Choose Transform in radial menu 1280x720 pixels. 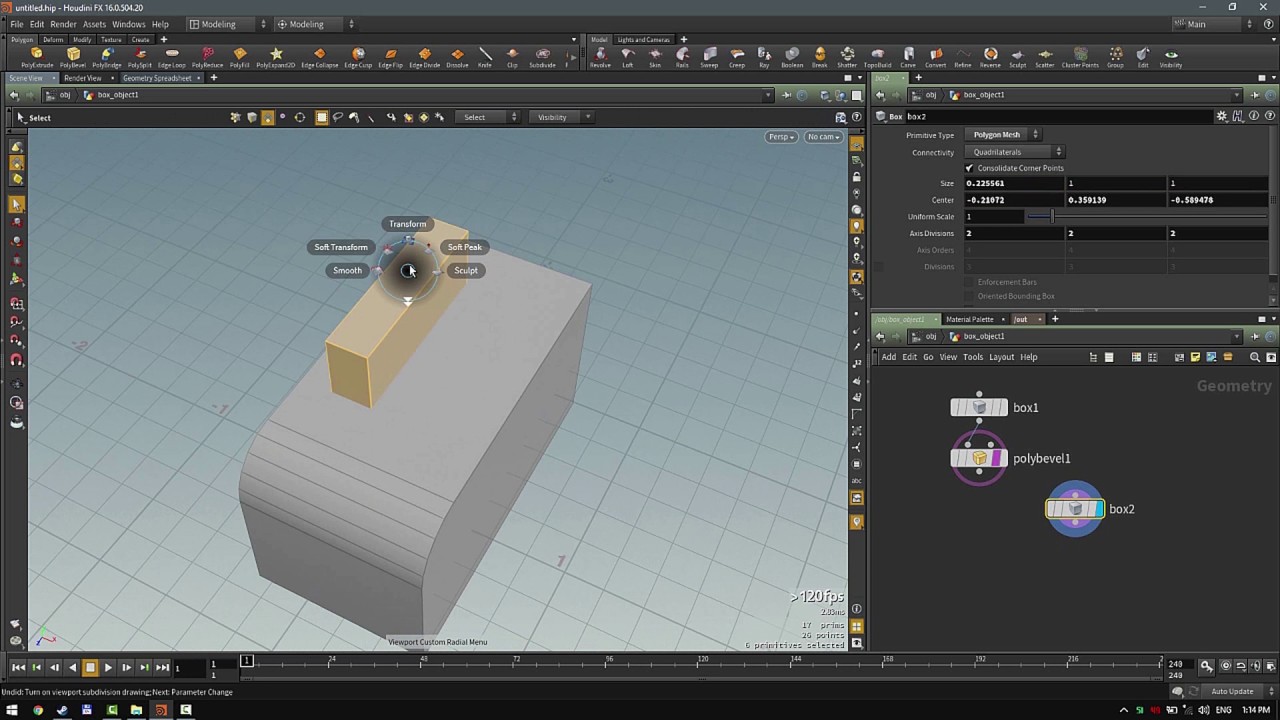pos(407,224)
